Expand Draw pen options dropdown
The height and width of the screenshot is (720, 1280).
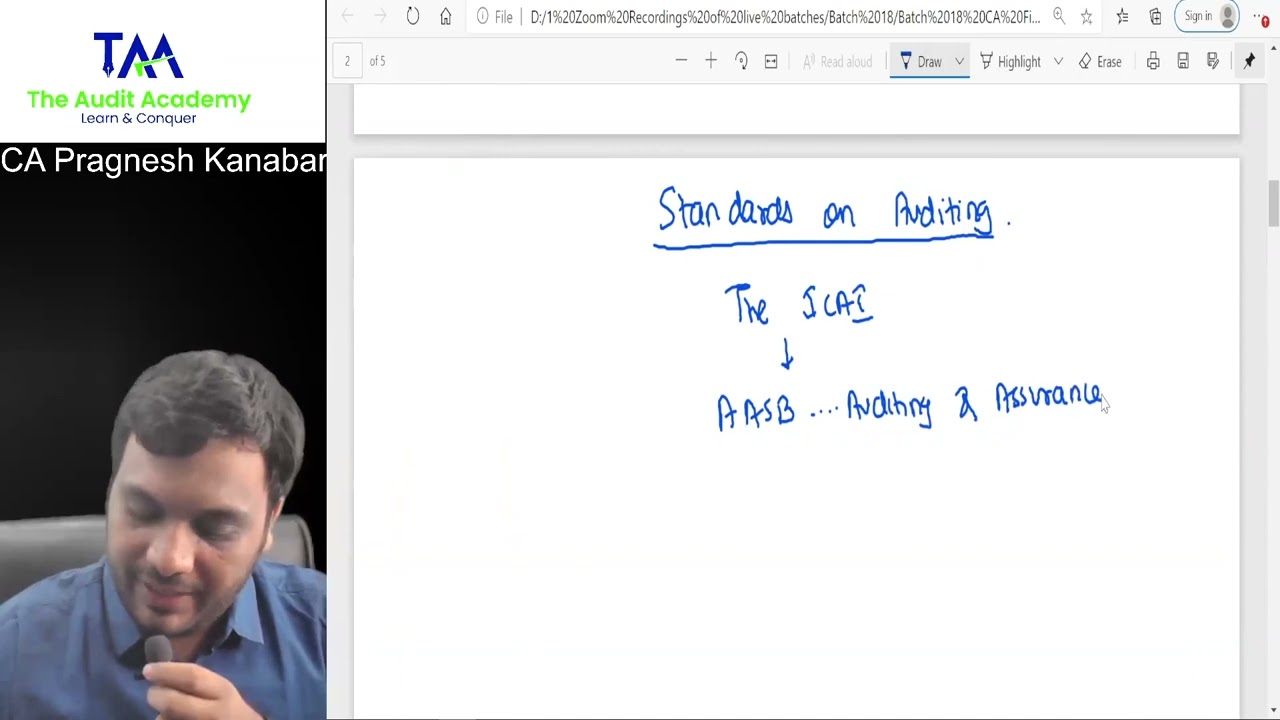pyautogui.click(x=959, y=62)
